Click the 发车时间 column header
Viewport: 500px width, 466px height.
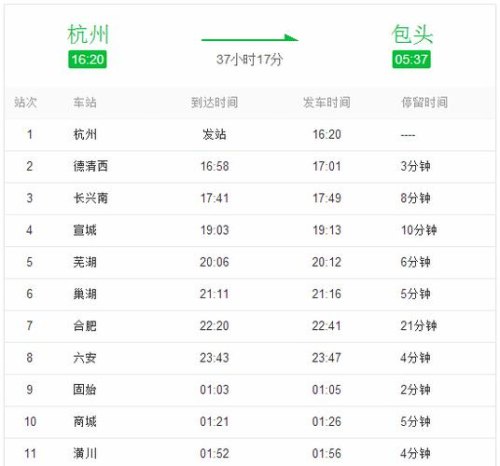[327, 102]
